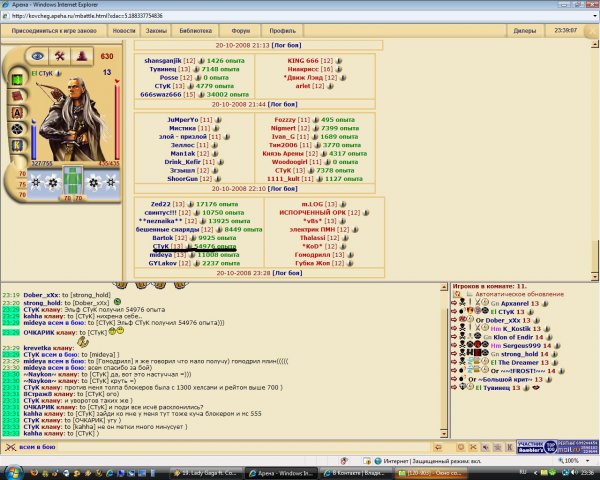Open the crossed tools icon above the portrait

pos(59,57)
